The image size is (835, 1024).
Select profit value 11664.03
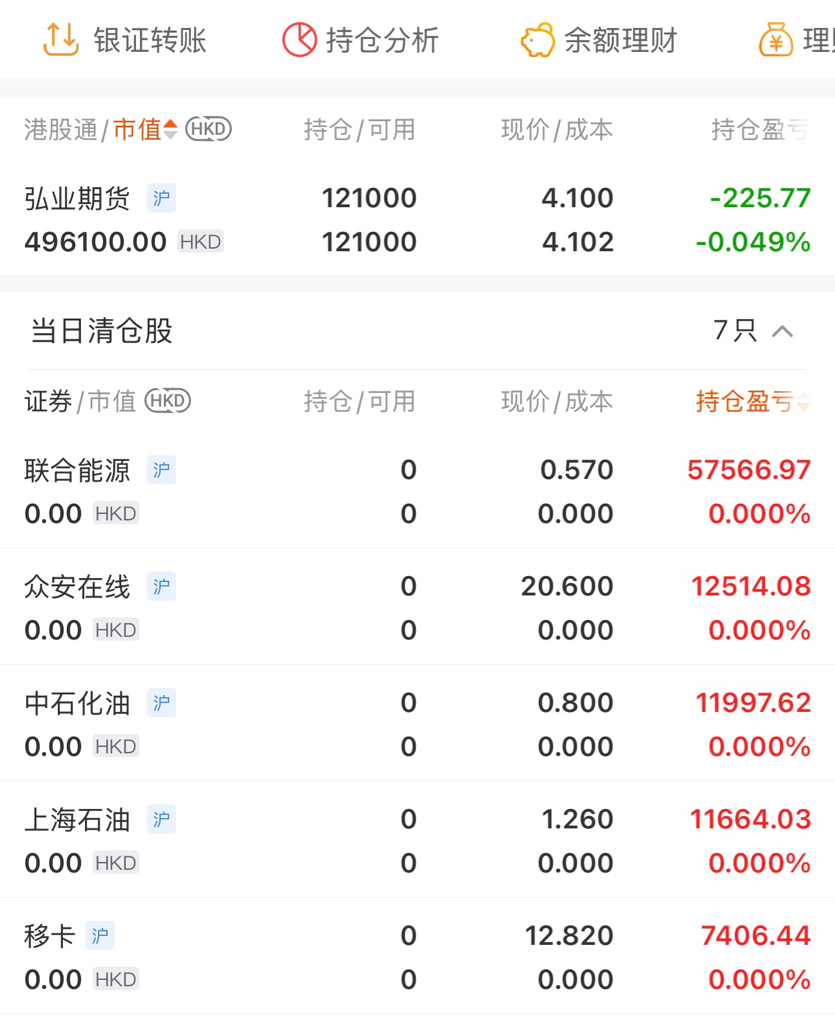750,819
